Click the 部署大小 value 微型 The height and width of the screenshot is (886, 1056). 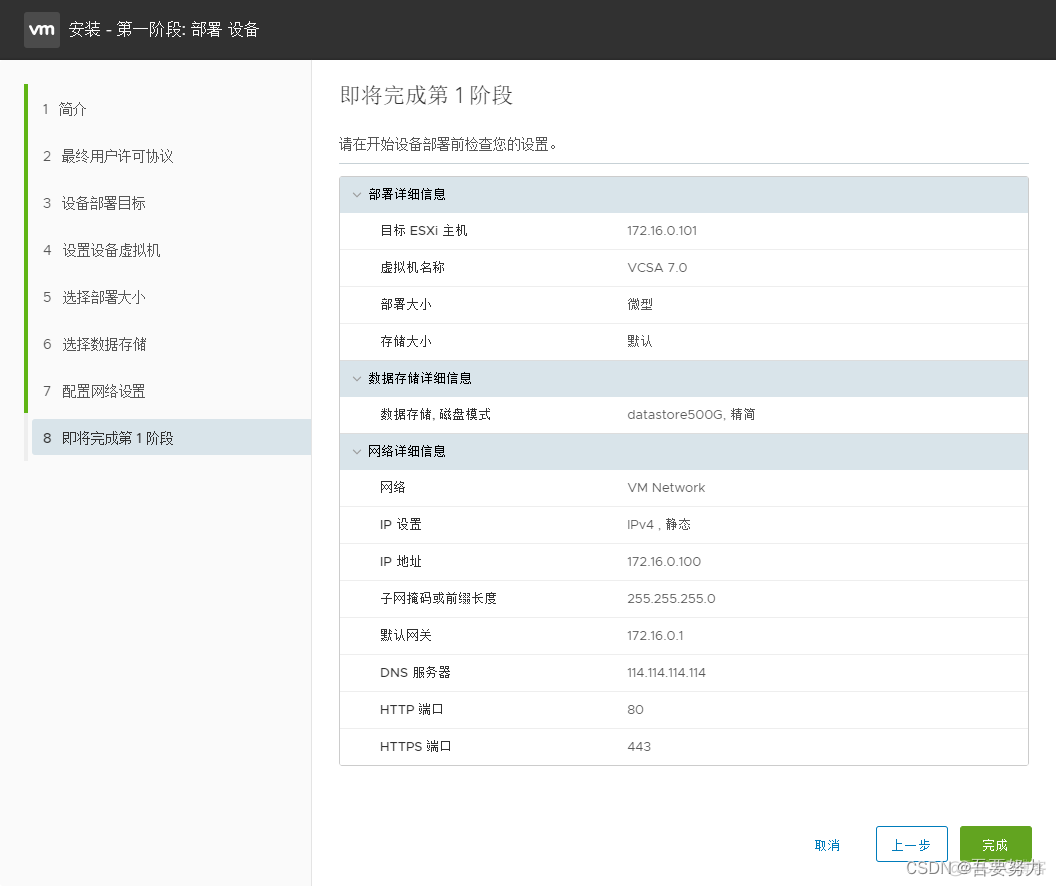pos(640,304)
